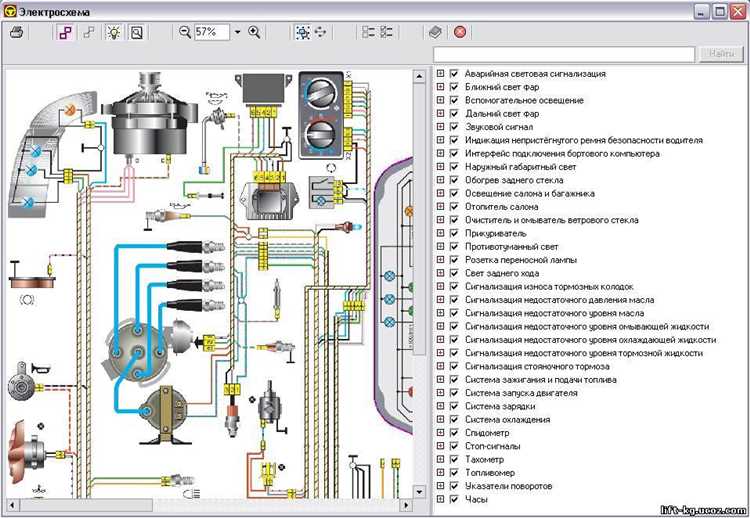Click diagram horizontal scrollbar left arrow
Image resolution: width=750 pixels, height=518 pixels.
11,505
